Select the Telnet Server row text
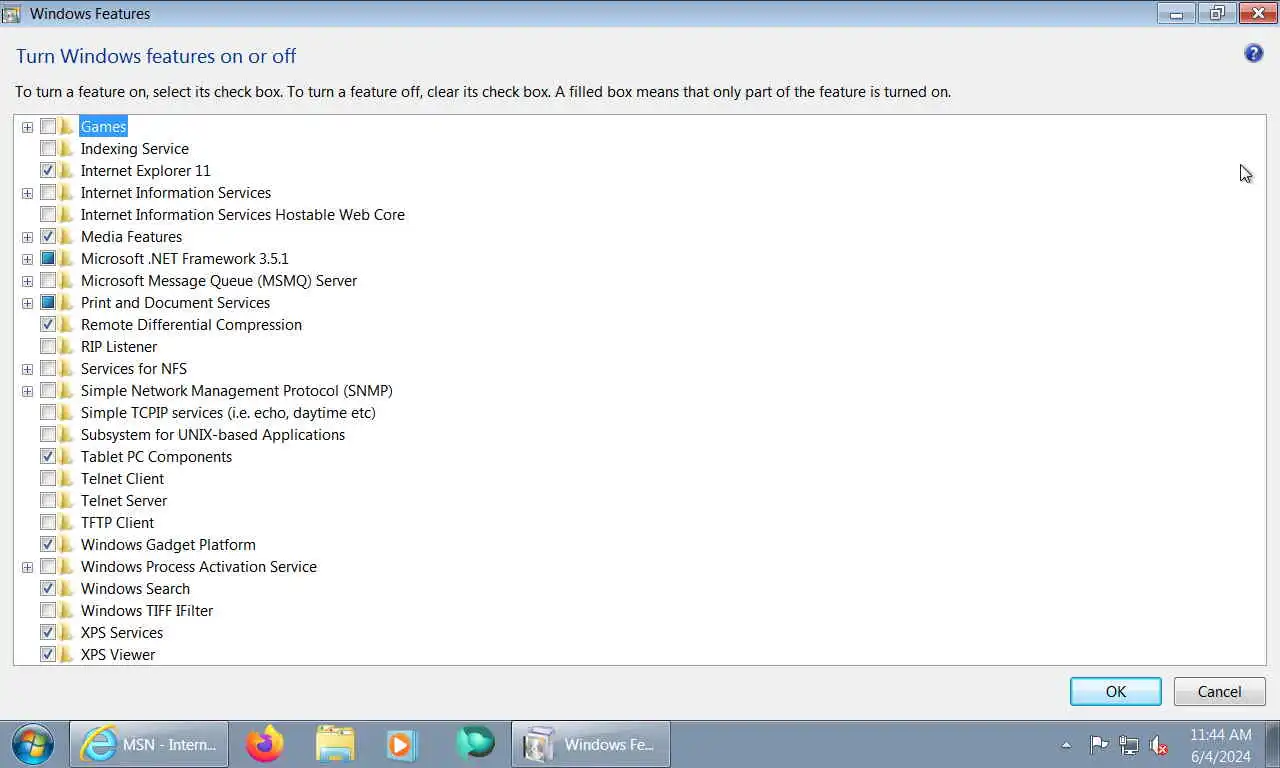Screen dimensions: 1280x768 tap(124, 501)
